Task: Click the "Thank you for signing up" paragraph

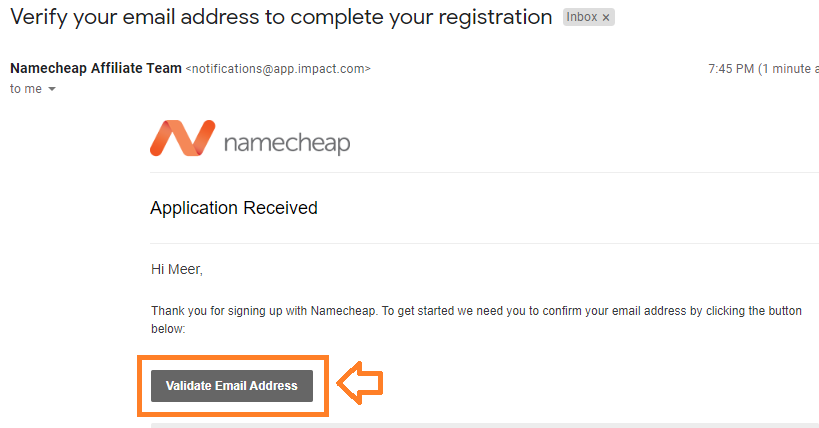Action: (476, 320)
